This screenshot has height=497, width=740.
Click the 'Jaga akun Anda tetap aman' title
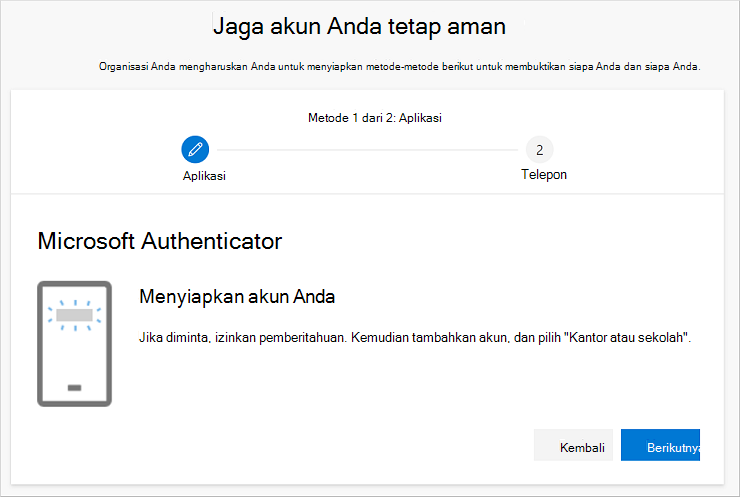click(359, 26)
